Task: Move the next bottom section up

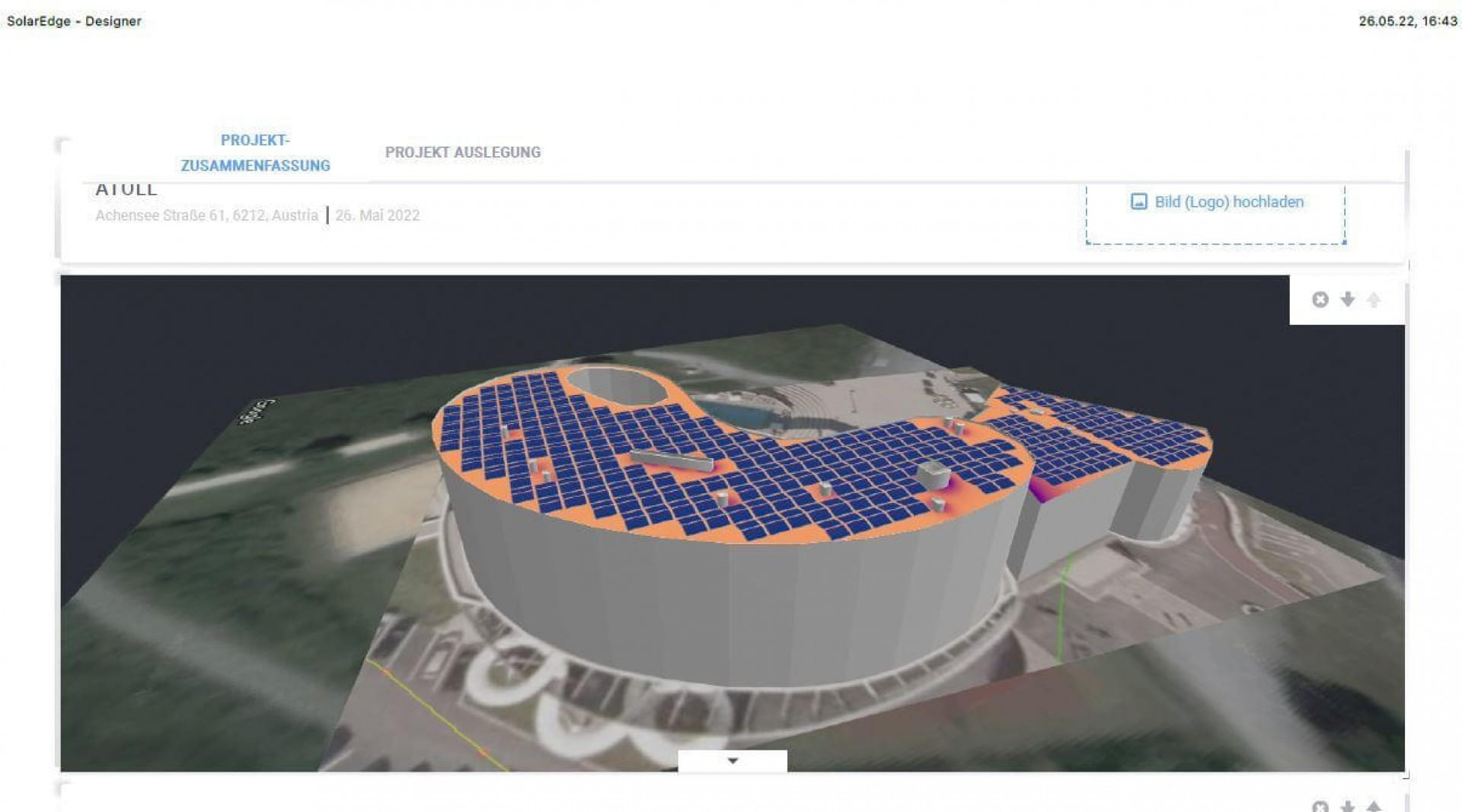Action: tap(1374, 806)
